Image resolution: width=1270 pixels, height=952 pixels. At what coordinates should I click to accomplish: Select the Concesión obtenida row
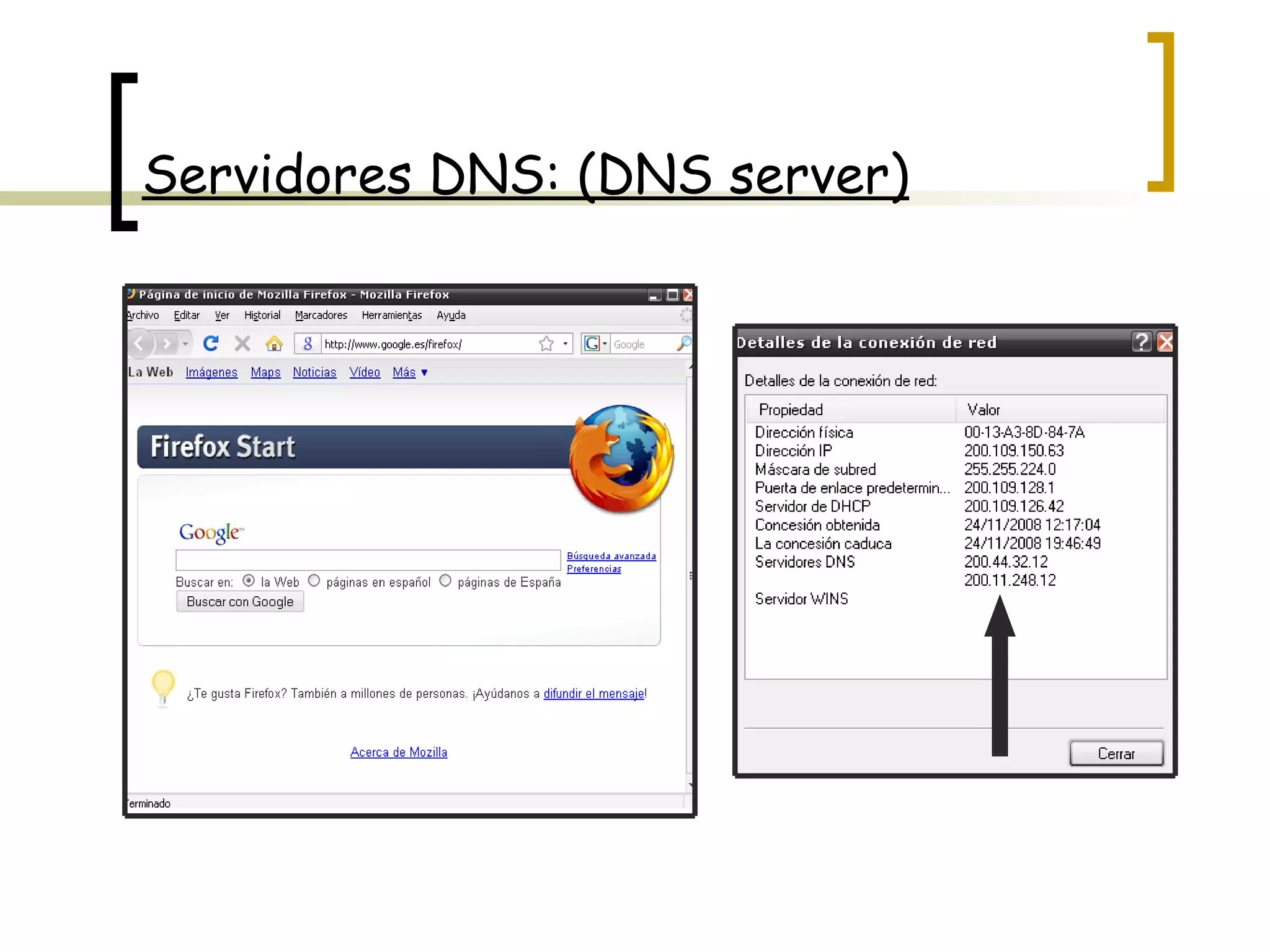click(955, 525)
